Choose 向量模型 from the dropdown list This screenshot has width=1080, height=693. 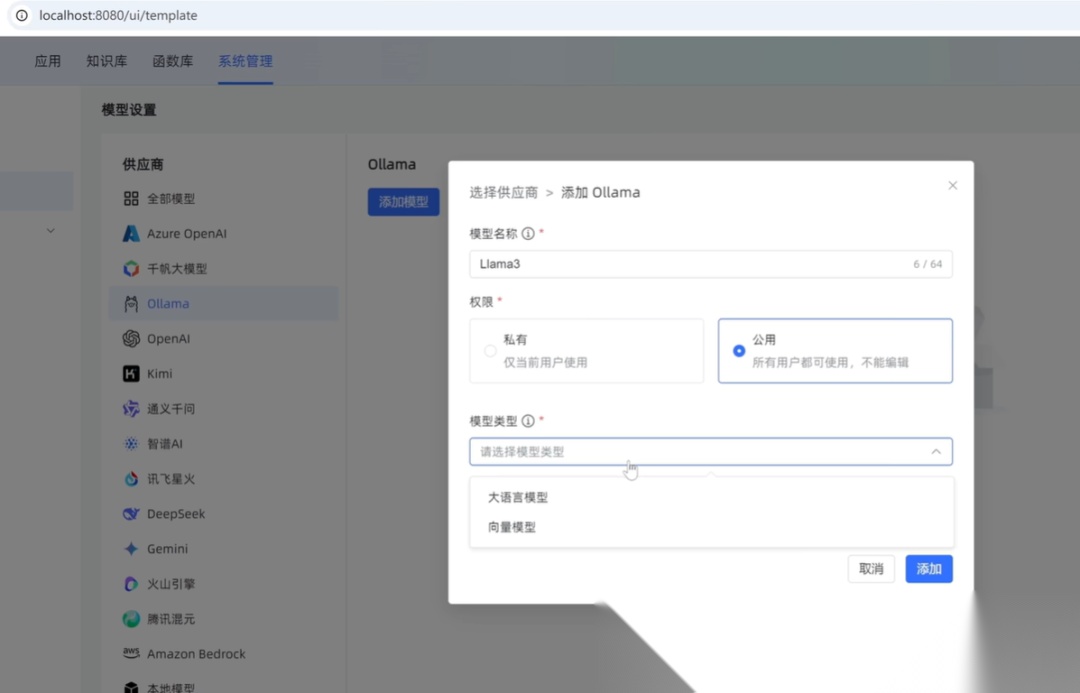(x=512, y=527)
